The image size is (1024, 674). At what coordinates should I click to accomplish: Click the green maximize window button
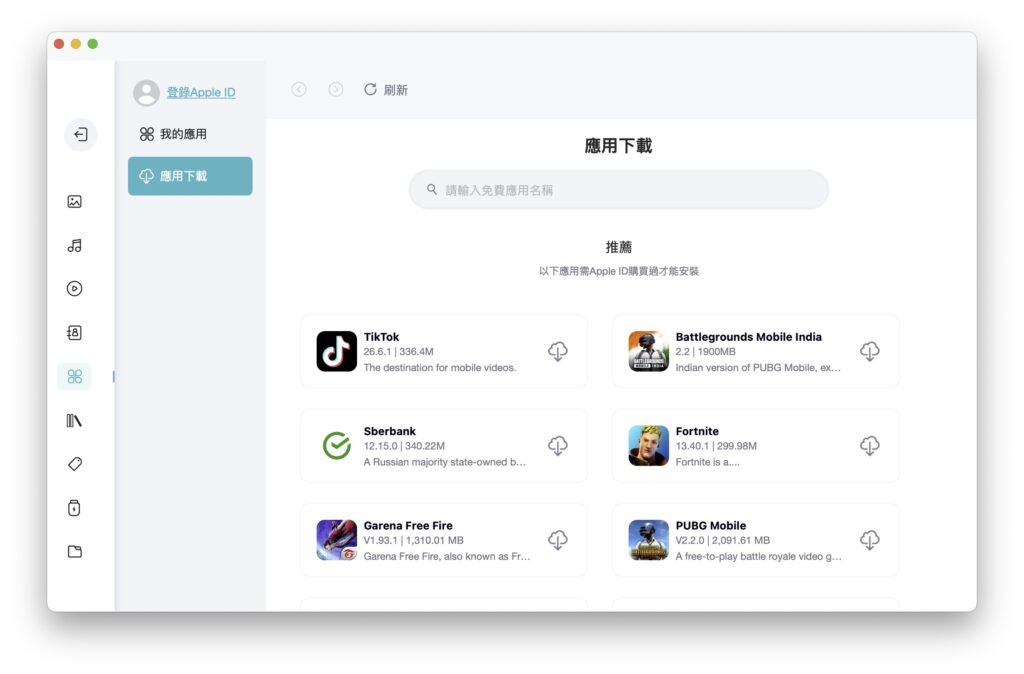pyautogui.click(x=93, y=44)
